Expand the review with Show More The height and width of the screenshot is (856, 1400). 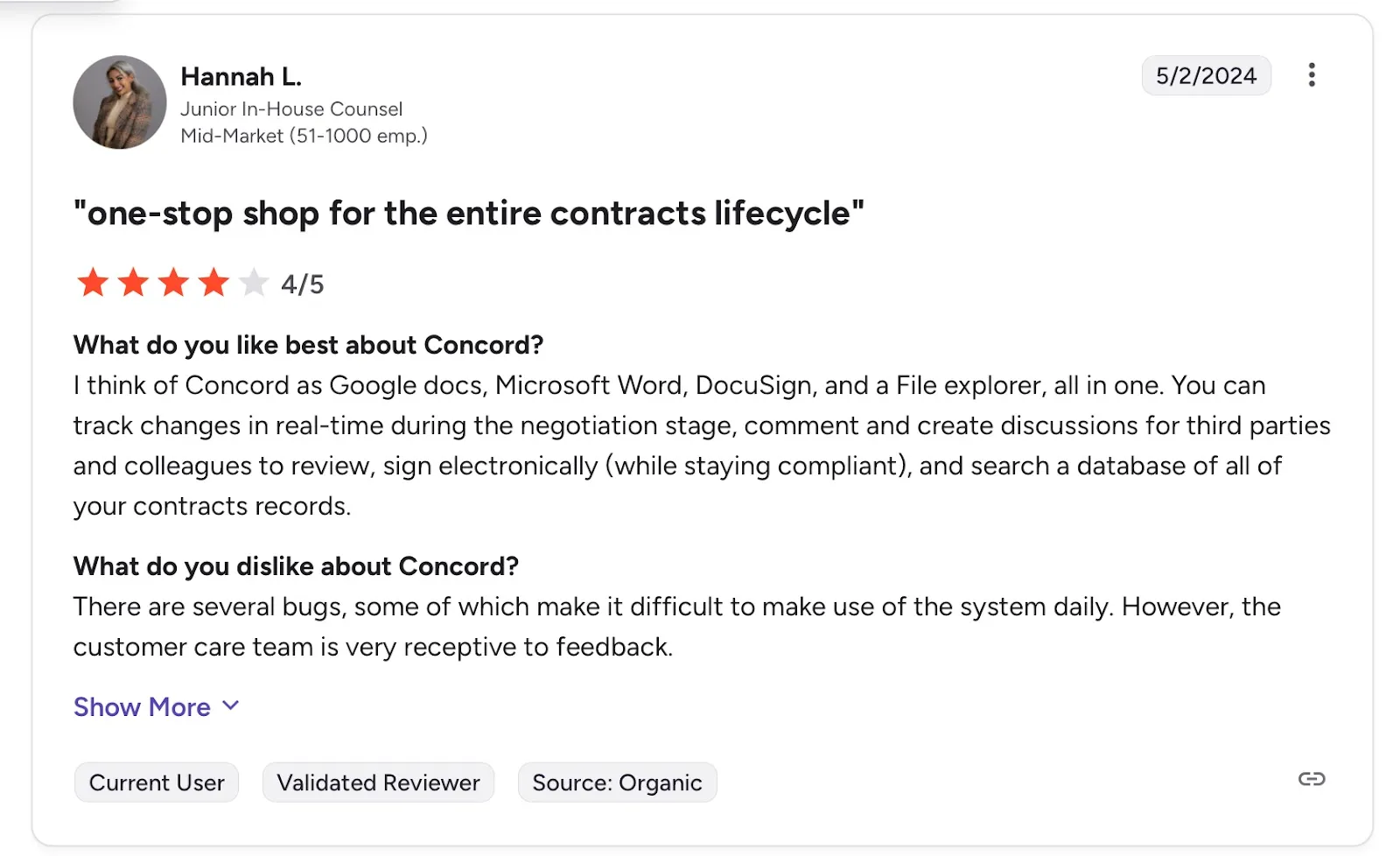(x=141, y=706)
